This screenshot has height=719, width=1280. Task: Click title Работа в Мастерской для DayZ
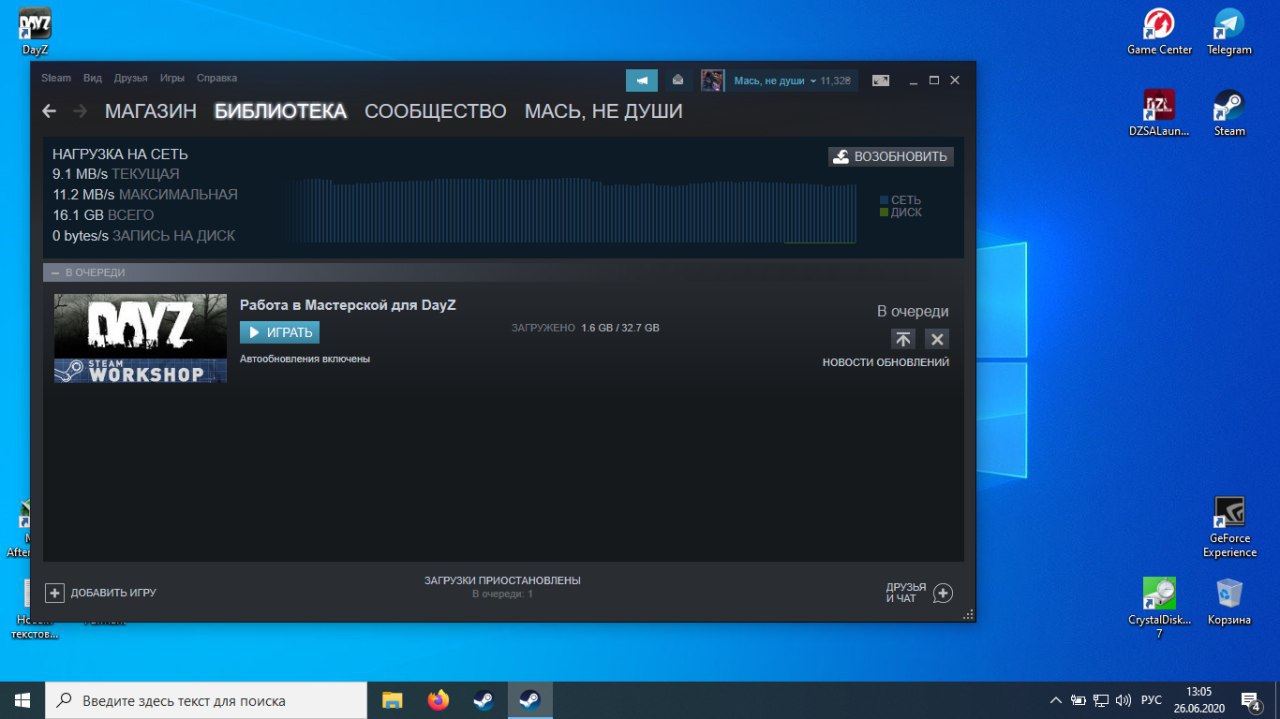pos(348,305)
